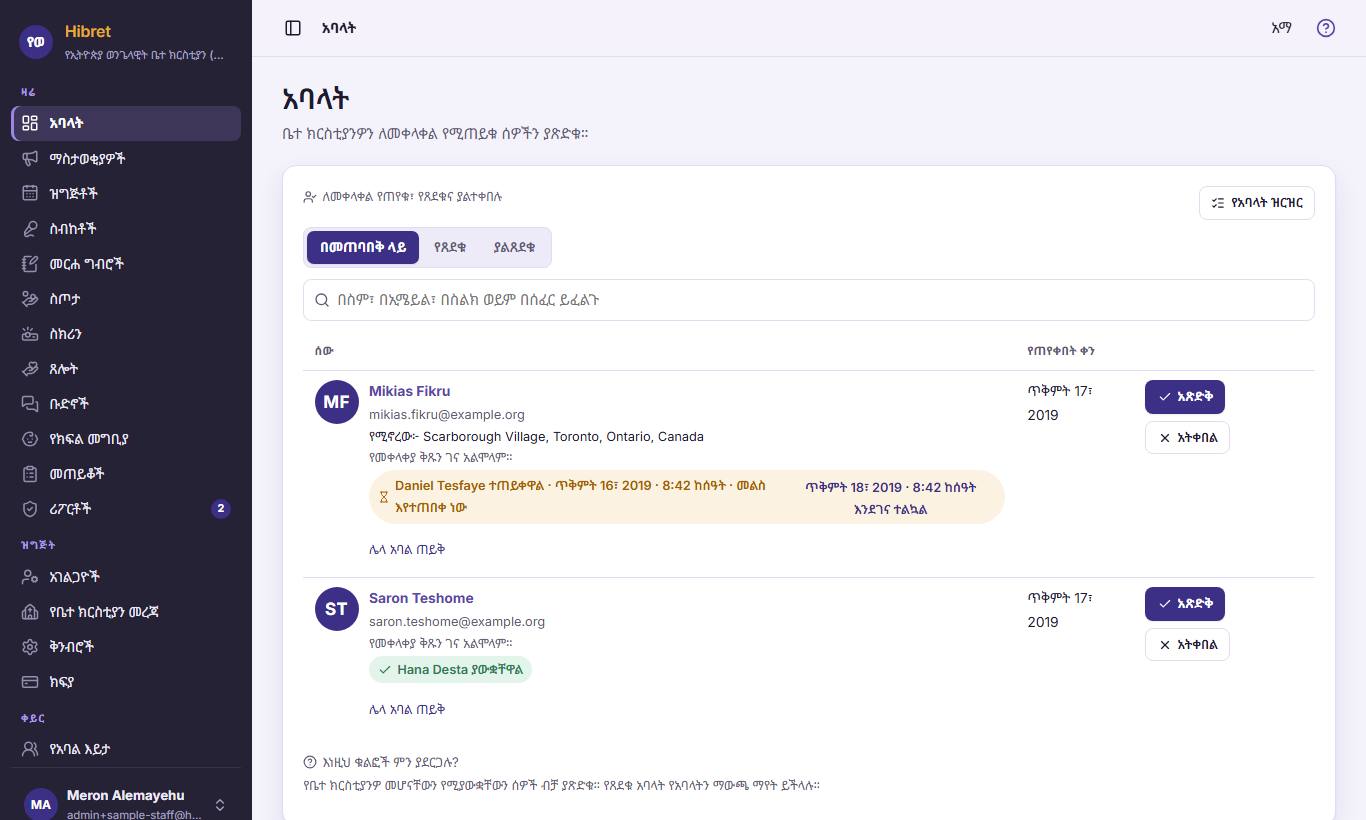1366x820 pixels.
Task: Open the የአባላት ዝርዝር member list button
Action: [x=1257, y=203]
